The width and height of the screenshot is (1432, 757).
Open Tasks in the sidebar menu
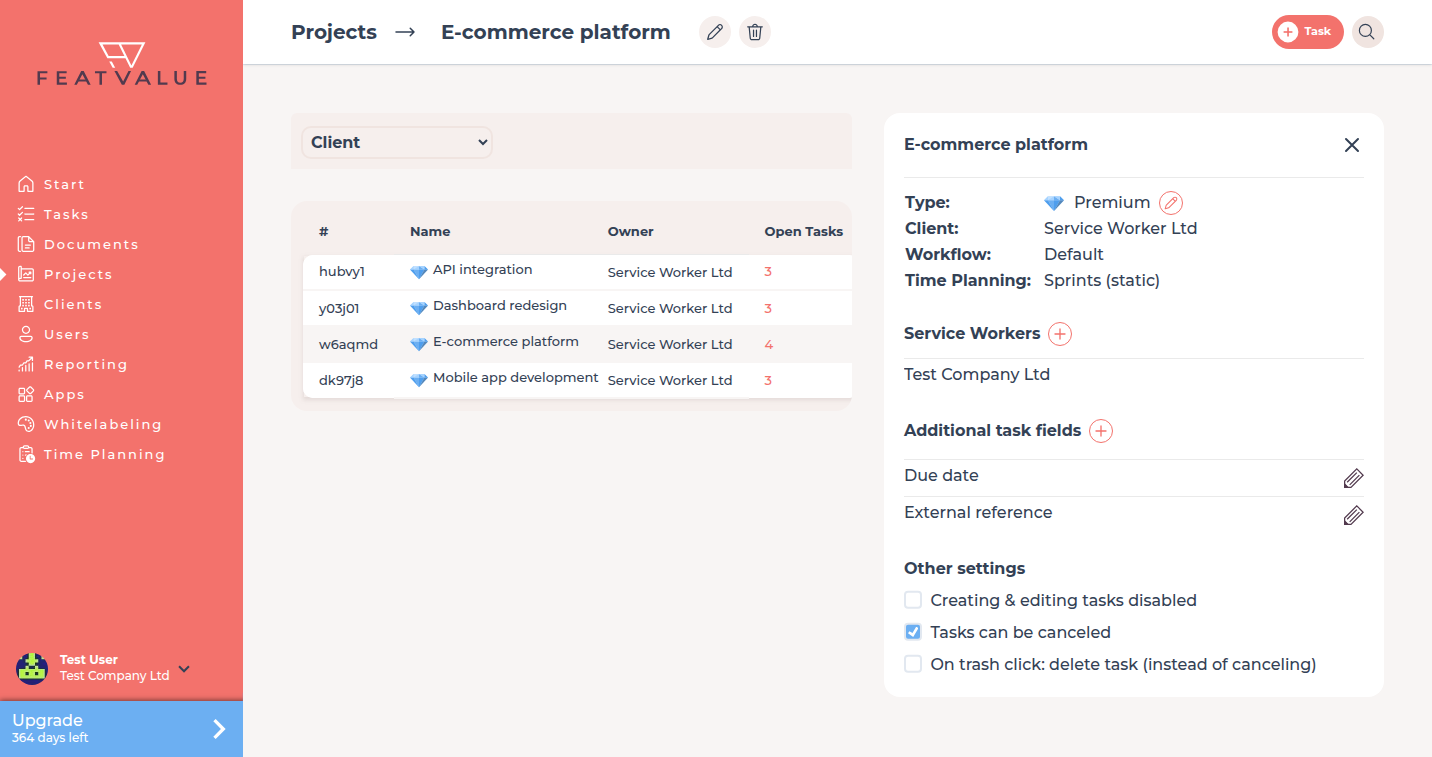click(66, 214)
